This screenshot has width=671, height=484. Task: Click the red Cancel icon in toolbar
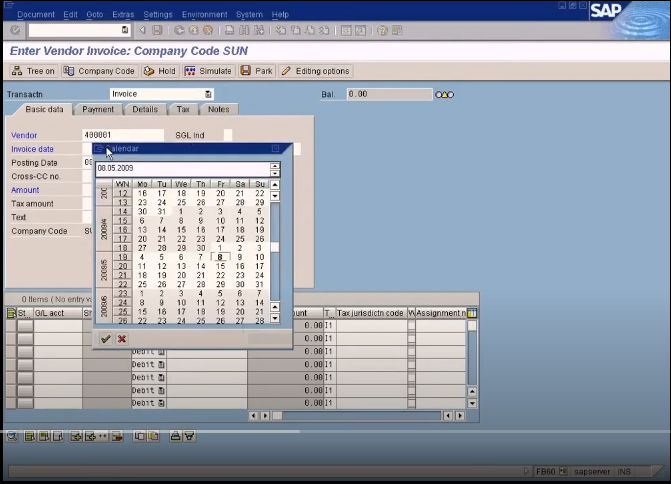point(208,30)
